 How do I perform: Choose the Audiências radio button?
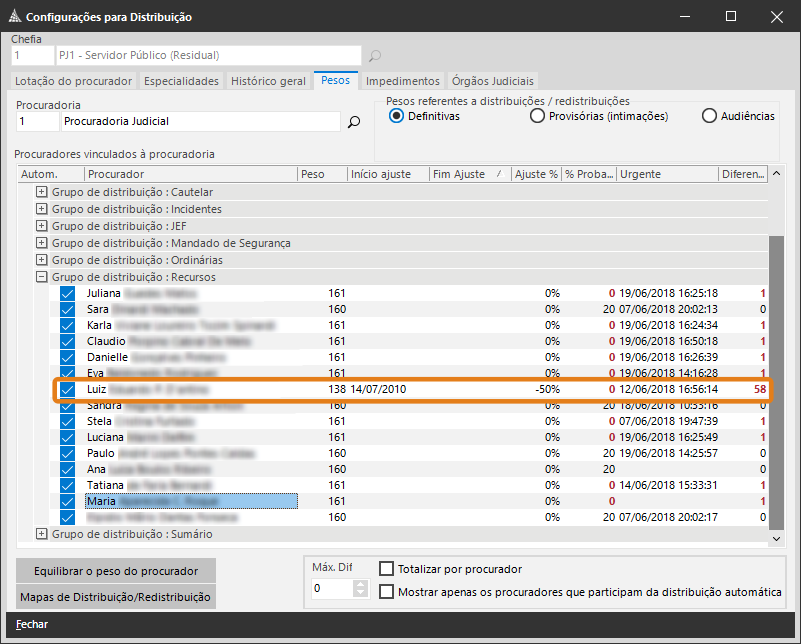709,116
